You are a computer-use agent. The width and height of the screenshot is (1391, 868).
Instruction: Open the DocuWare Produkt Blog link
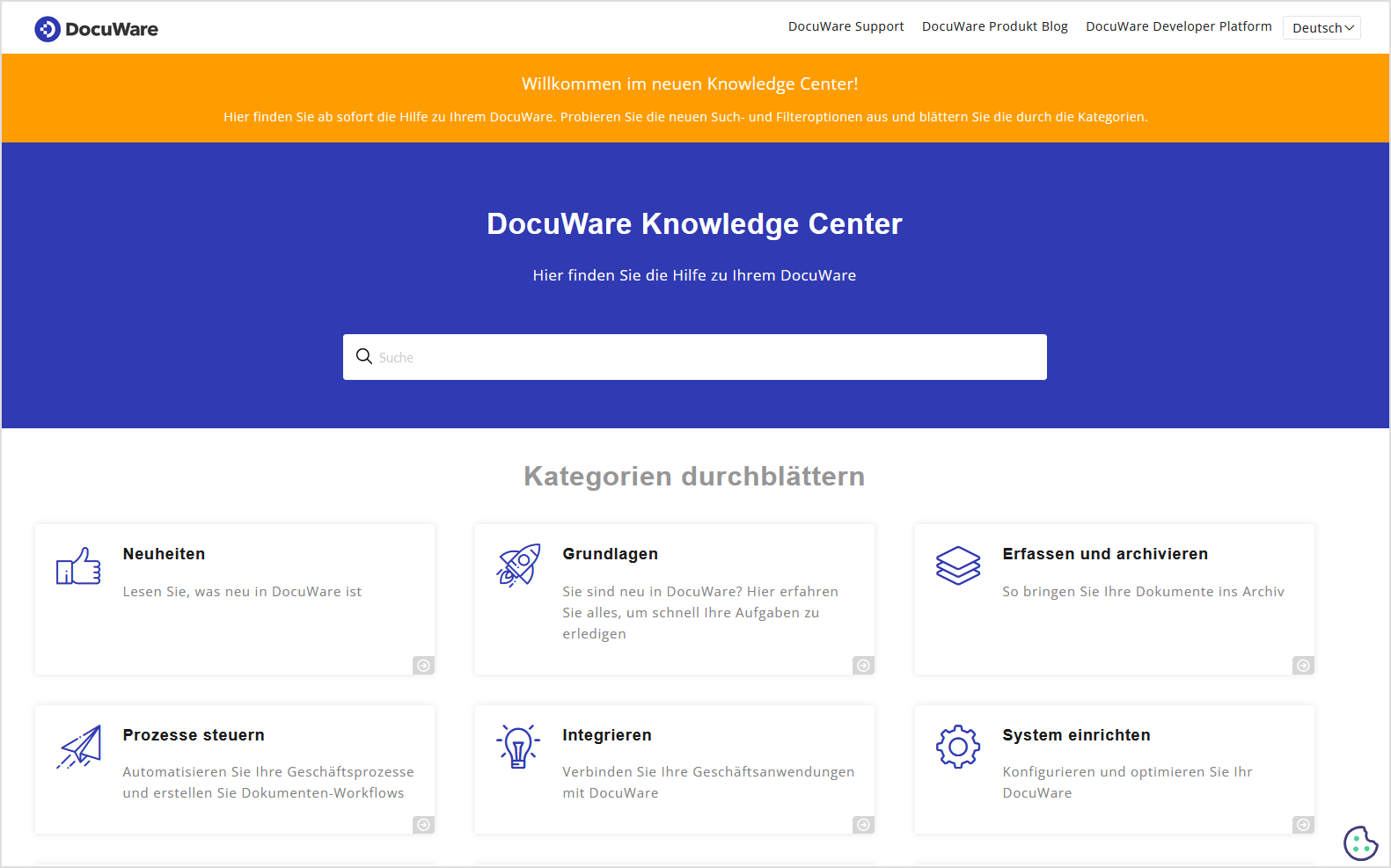(994, 26)
